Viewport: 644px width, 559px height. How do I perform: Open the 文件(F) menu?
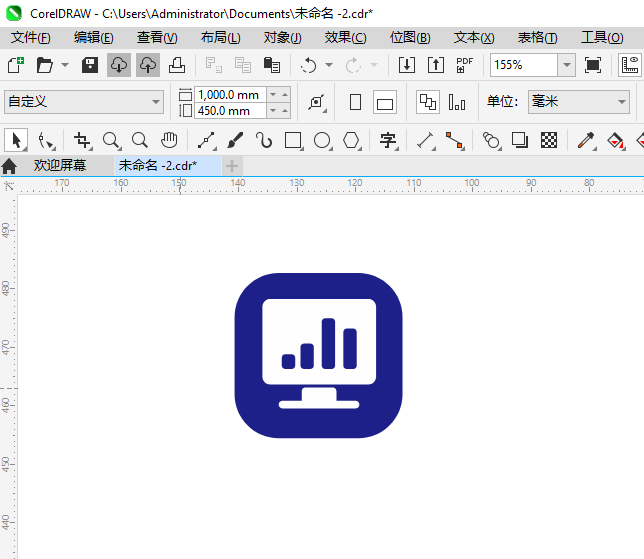pos(31,37)
